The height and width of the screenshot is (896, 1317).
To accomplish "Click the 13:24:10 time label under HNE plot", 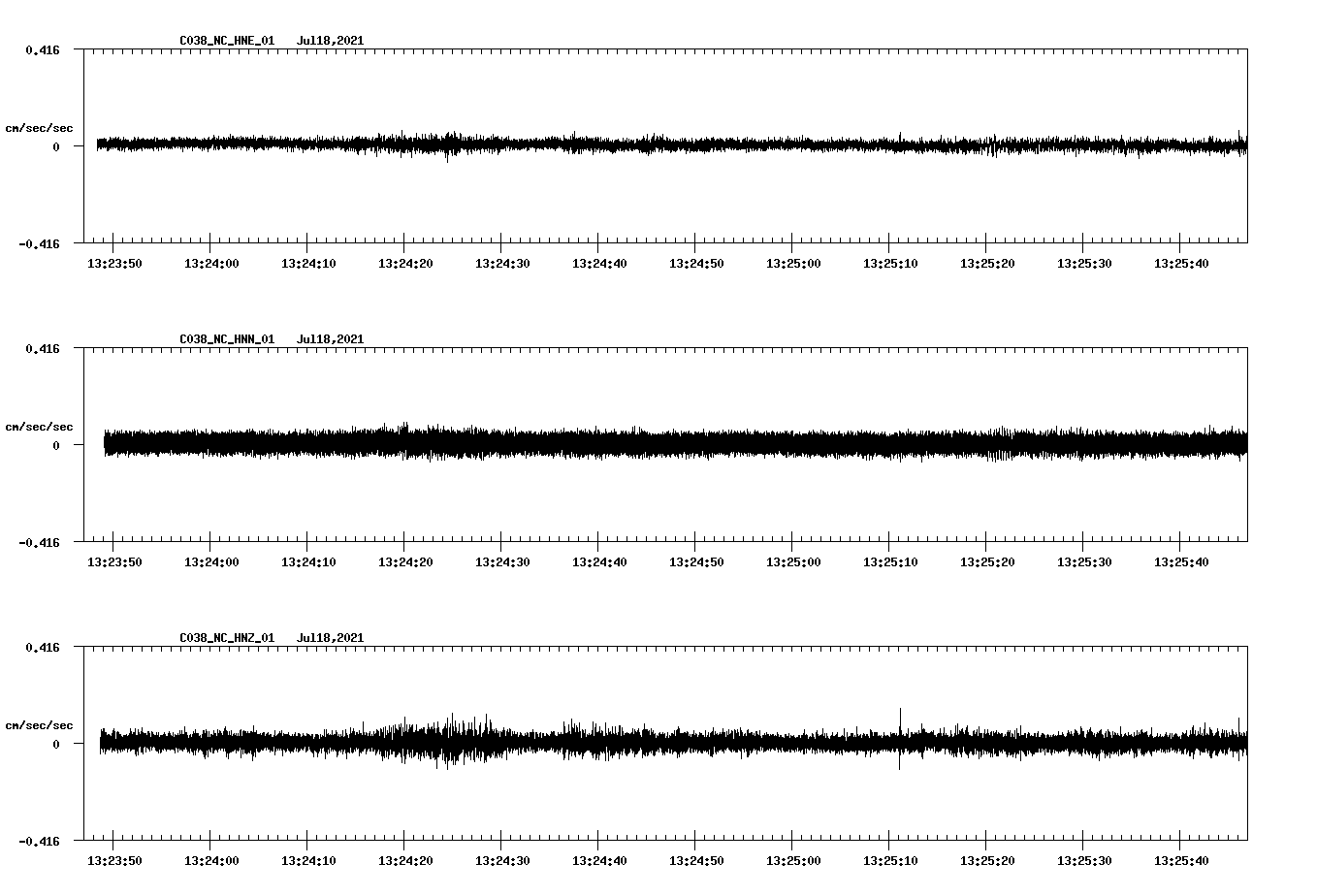I will pyautogui.click(x=308, y=264).
